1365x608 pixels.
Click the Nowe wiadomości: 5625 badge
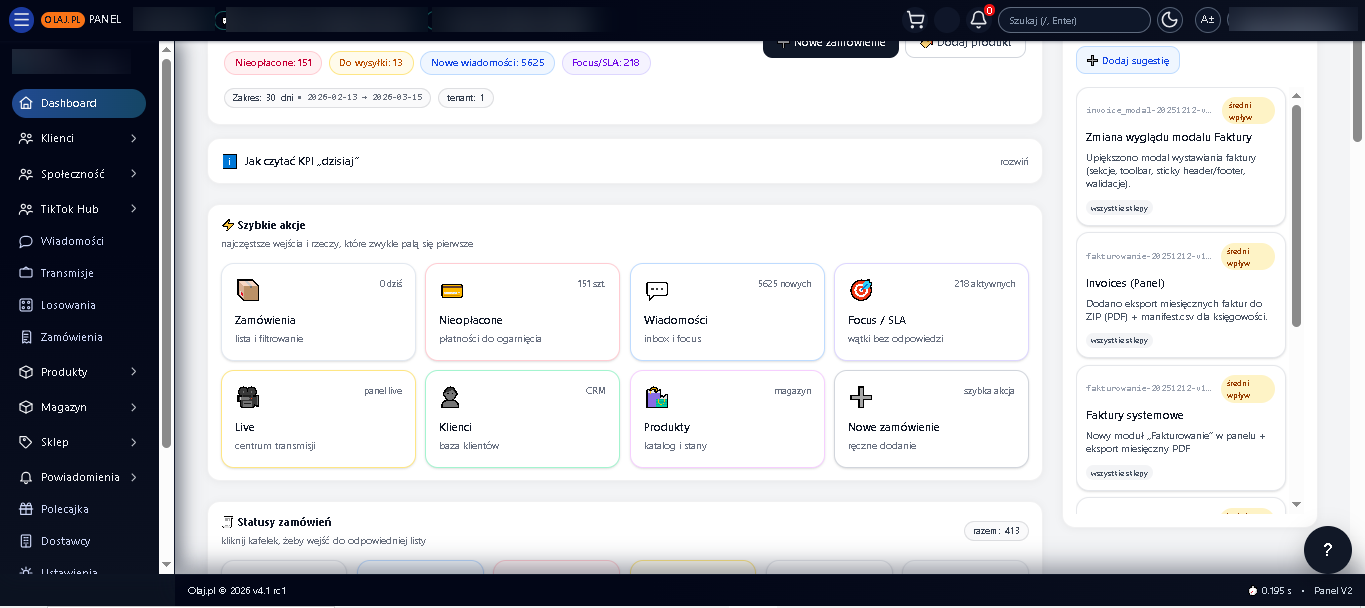click(487, 63)
